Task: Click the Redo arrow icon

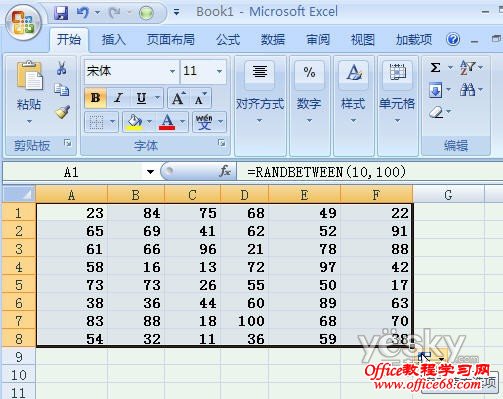Action: [115, 13]
